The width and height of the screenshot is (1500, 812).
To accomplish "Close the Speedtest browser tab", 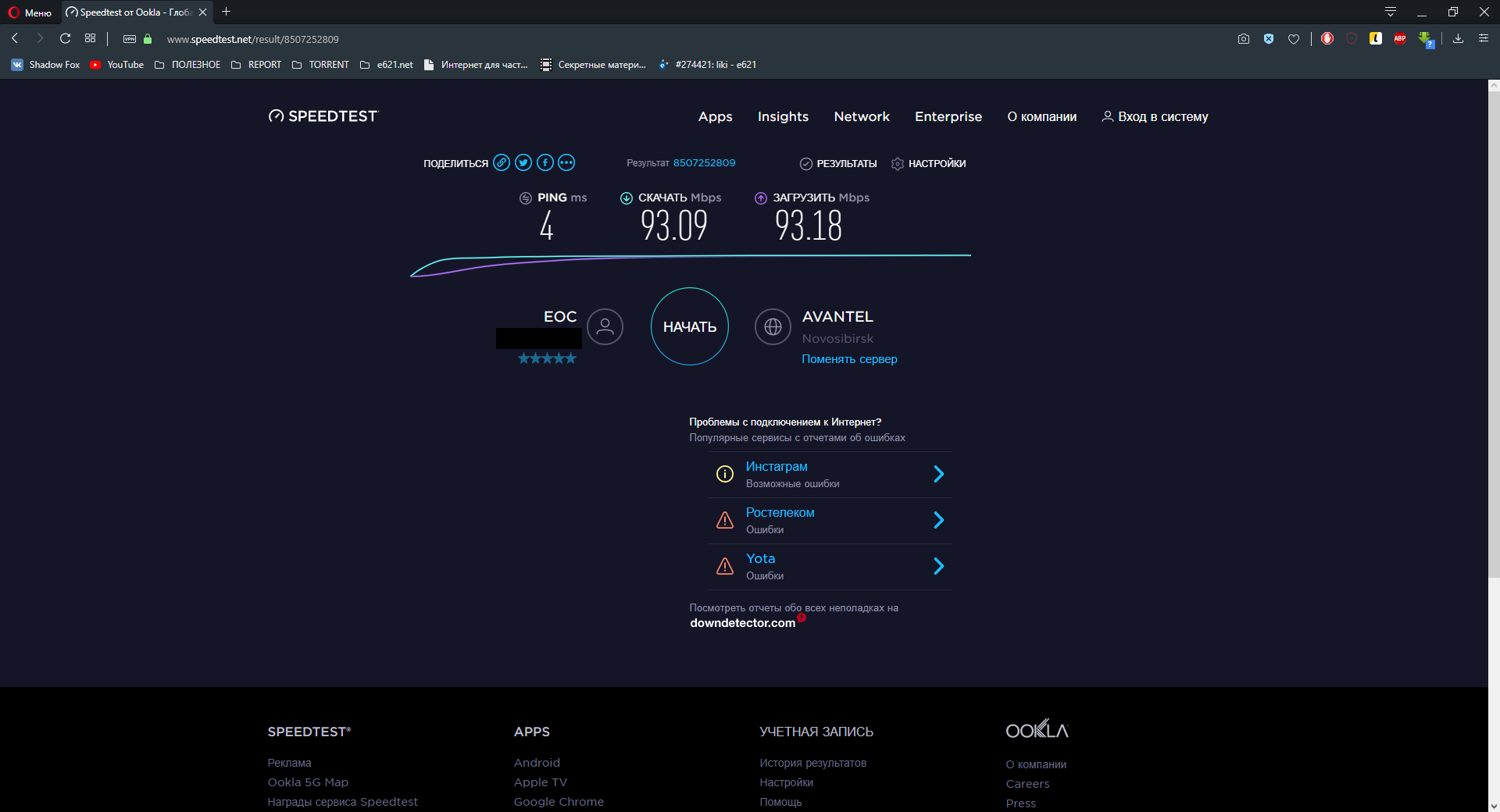I will 203,12.
